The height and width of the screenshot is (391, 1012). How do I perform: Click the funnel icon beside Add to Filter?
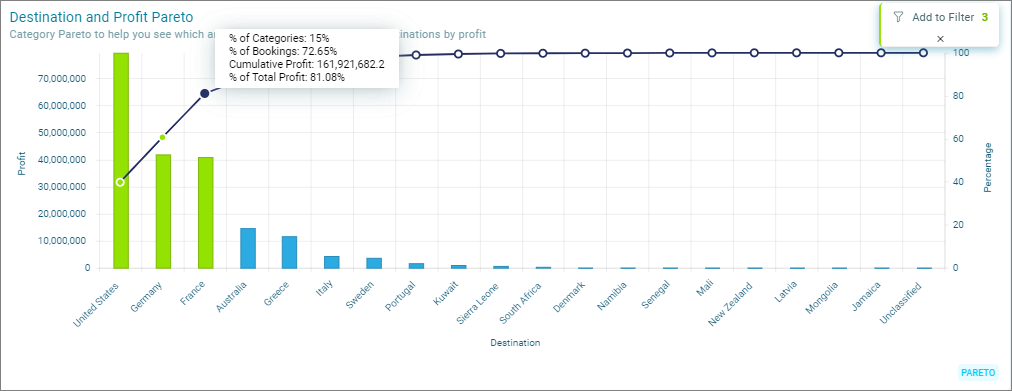pyautogui.click(x=898, y=17)
